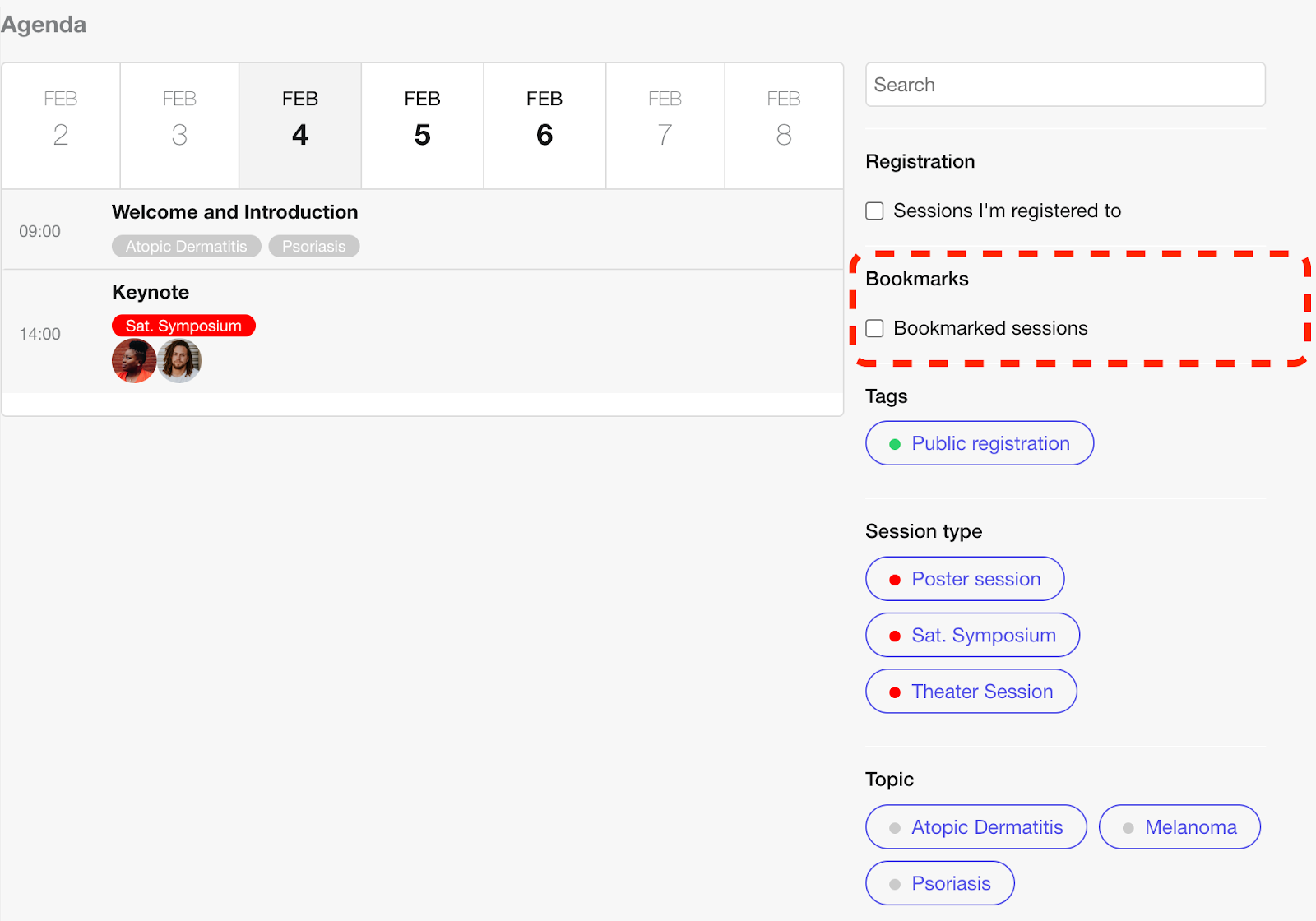Screen dimensions: 1316x921
Task: Click the Session type heading
Action: click(924, 531)
